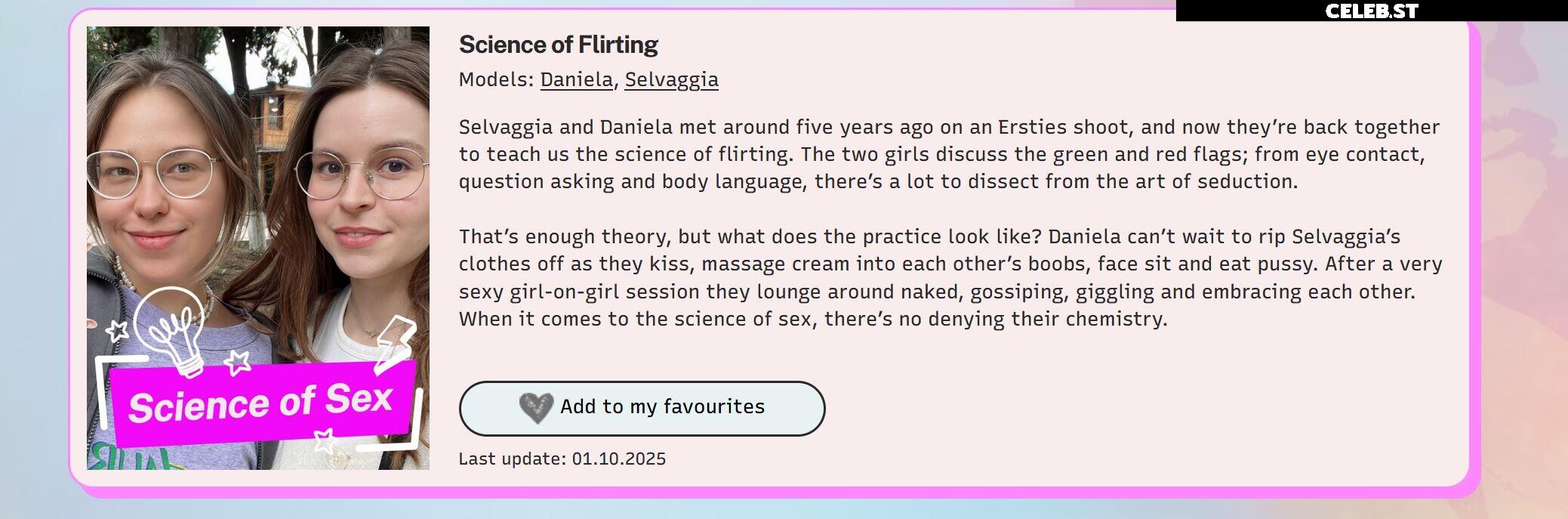Click the CELEB.ST banner
1568x519 pixels.
coord(1372,11)
